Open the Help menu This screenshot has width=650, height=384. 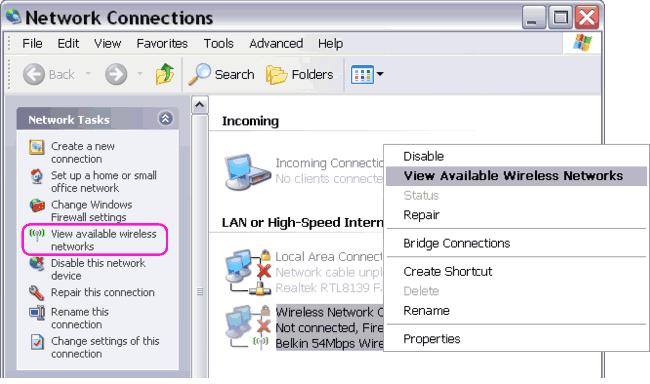coord(330,43)
